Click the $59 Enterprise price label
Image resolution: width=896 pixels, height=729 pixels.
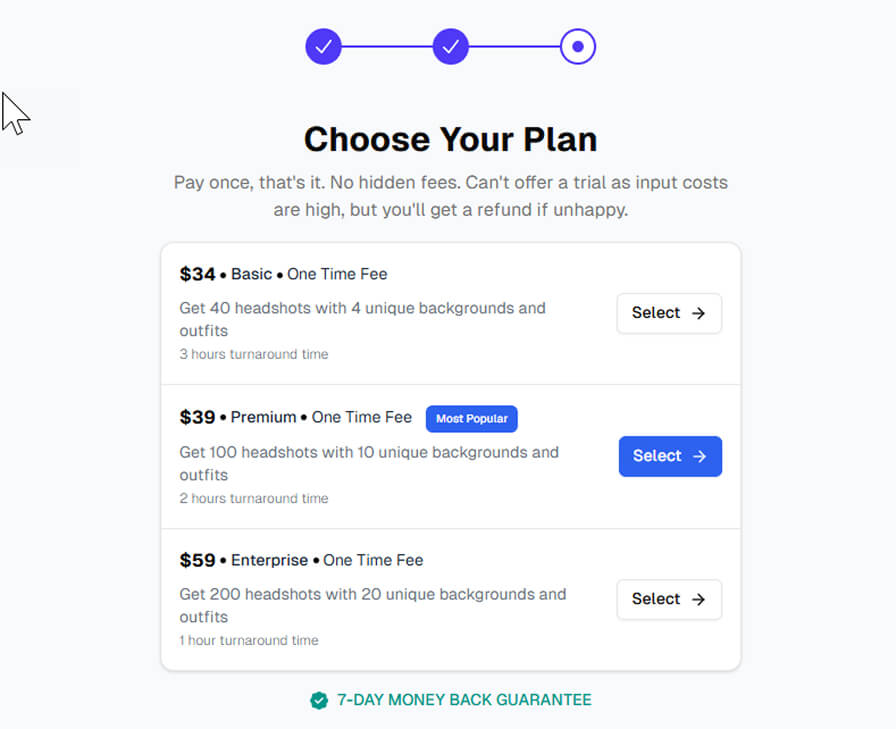click(x=197, y=560)
